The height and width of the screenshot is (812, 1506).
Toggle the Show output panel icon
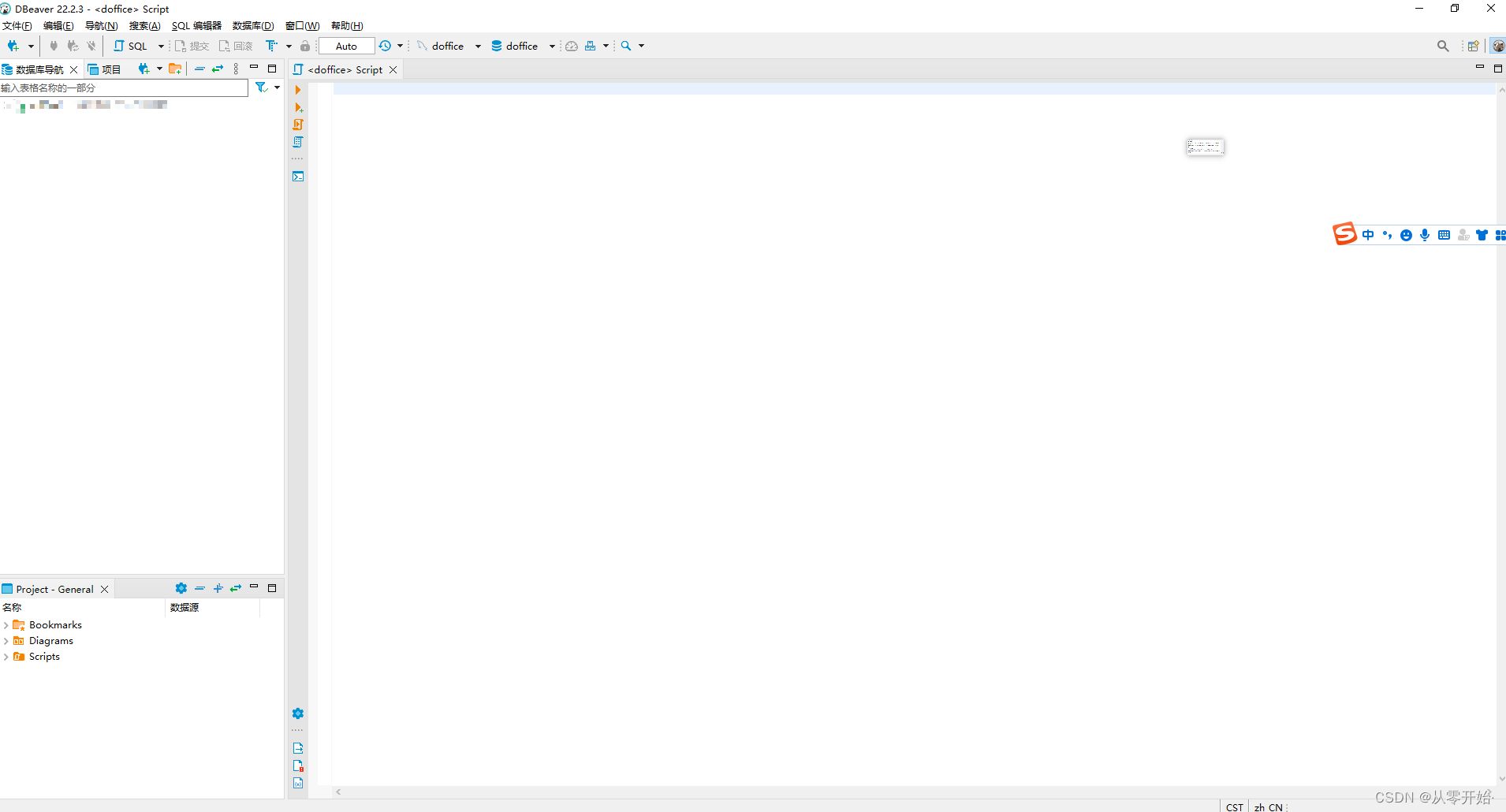click(298, 748)
